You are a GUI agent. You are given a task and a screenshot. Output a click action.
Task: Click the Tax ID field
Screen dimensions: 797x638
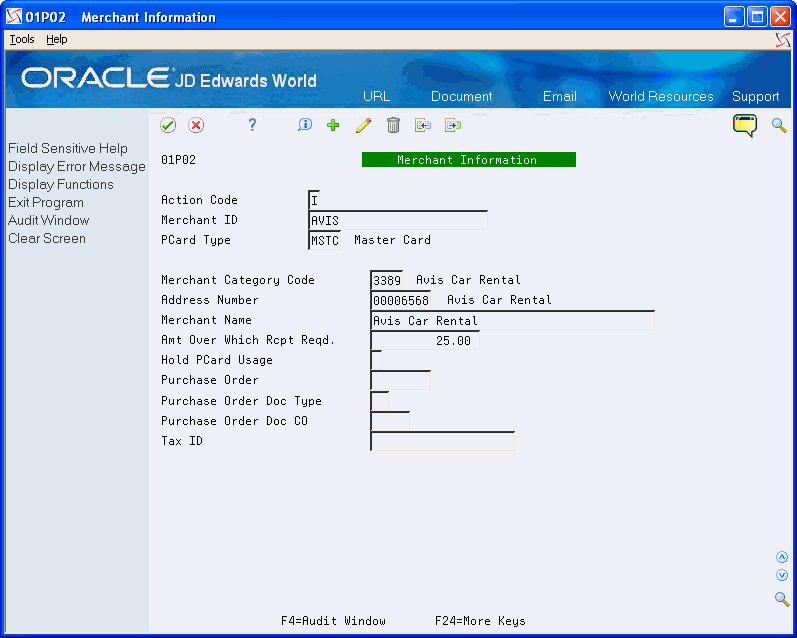(x=442, y=441)
